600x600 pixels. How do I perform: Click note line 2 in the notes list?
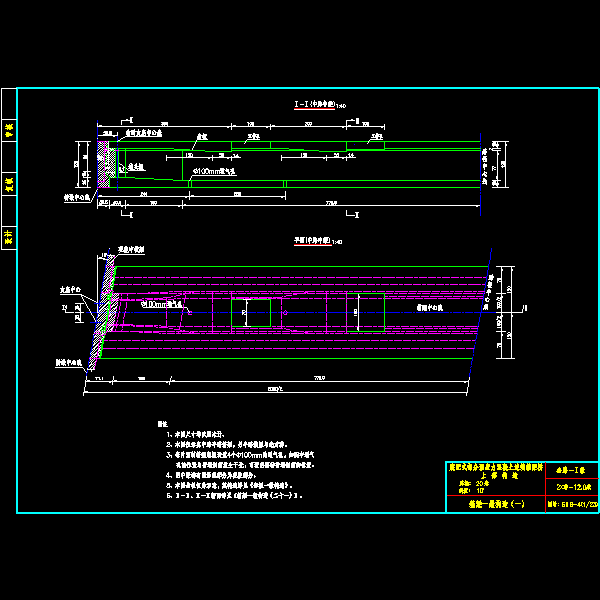pos(227,445)
